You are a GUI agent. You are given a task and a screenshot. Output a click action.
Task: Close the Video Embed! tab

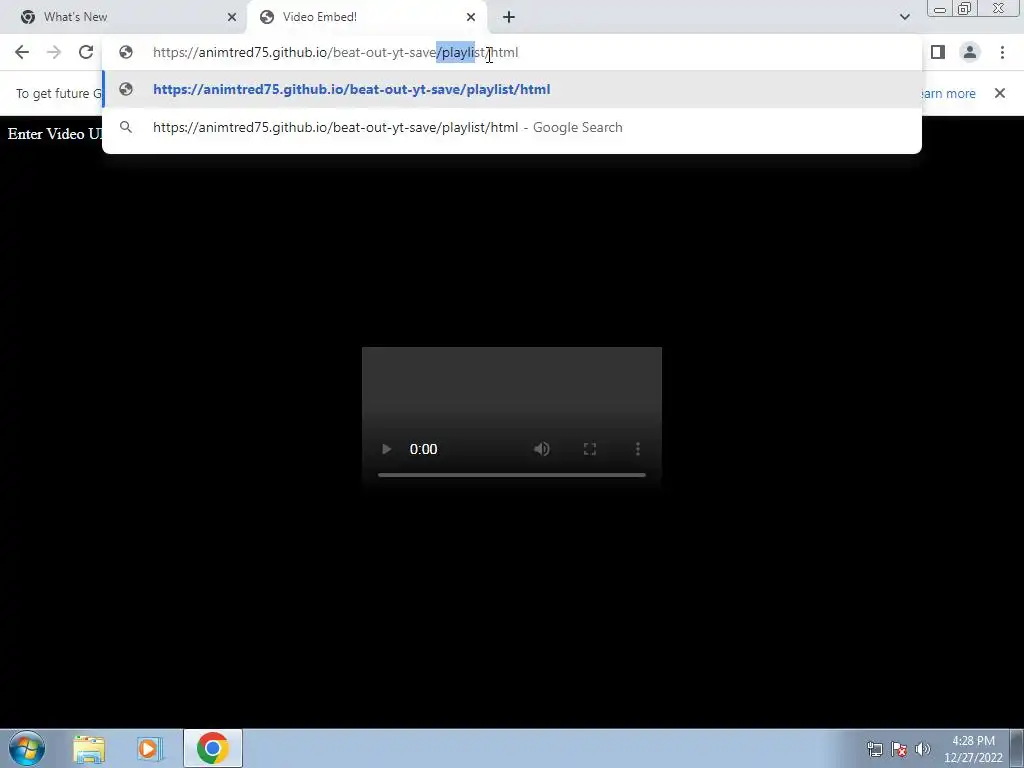tap(471, 17)
